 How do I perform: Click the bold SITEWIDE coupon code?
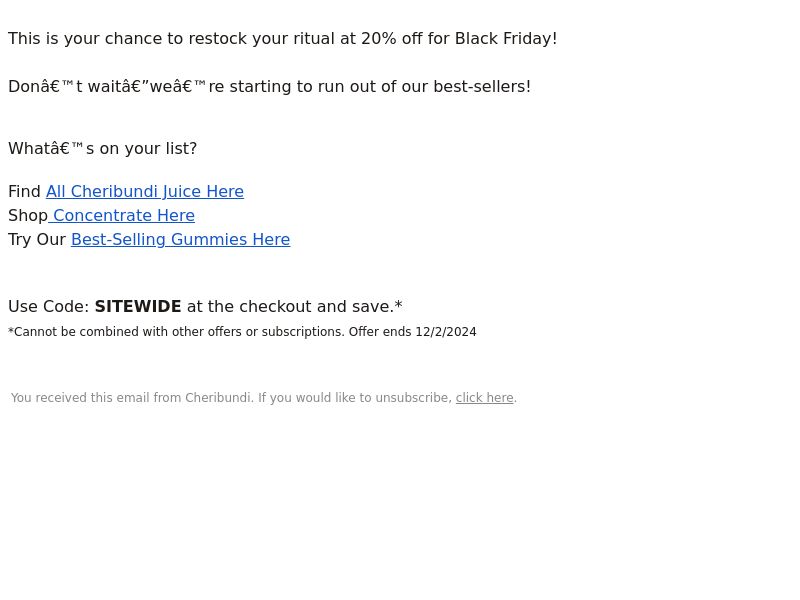(x=138, y=306)
